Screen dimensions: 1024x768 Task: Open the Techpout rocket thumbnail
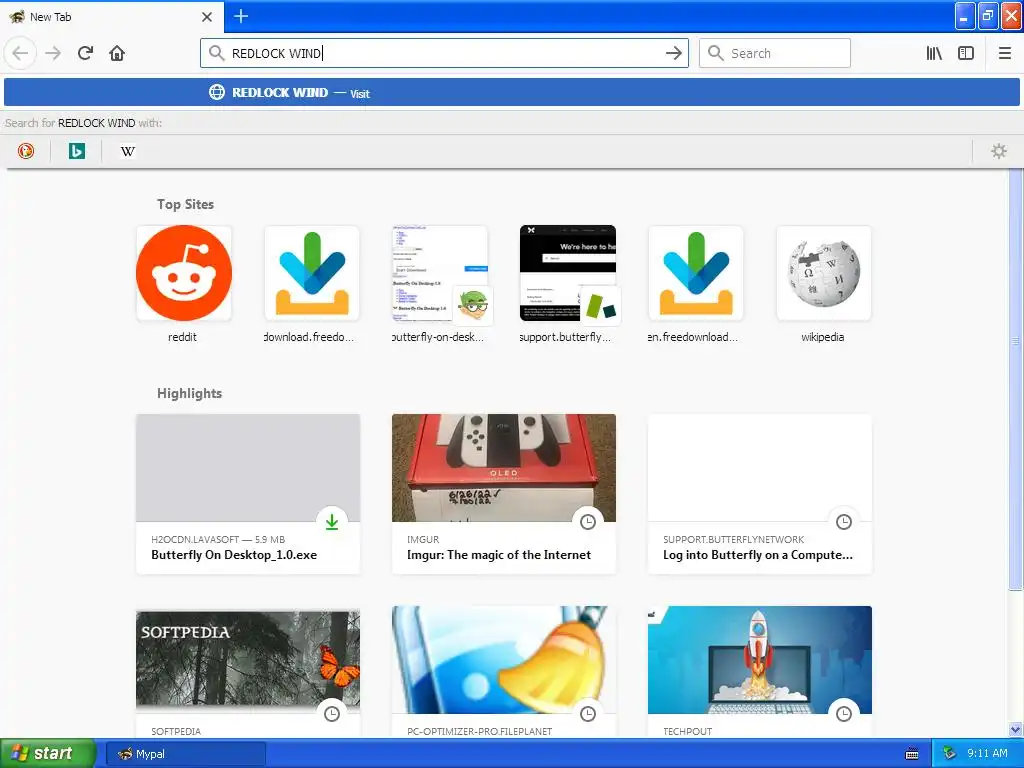tap(760, 660)
